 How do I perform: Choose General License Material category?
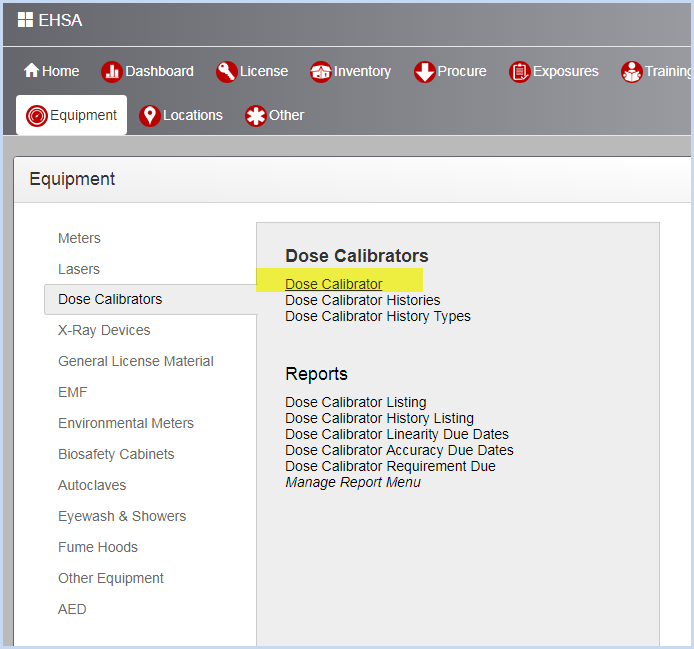(x=136, y=361)
